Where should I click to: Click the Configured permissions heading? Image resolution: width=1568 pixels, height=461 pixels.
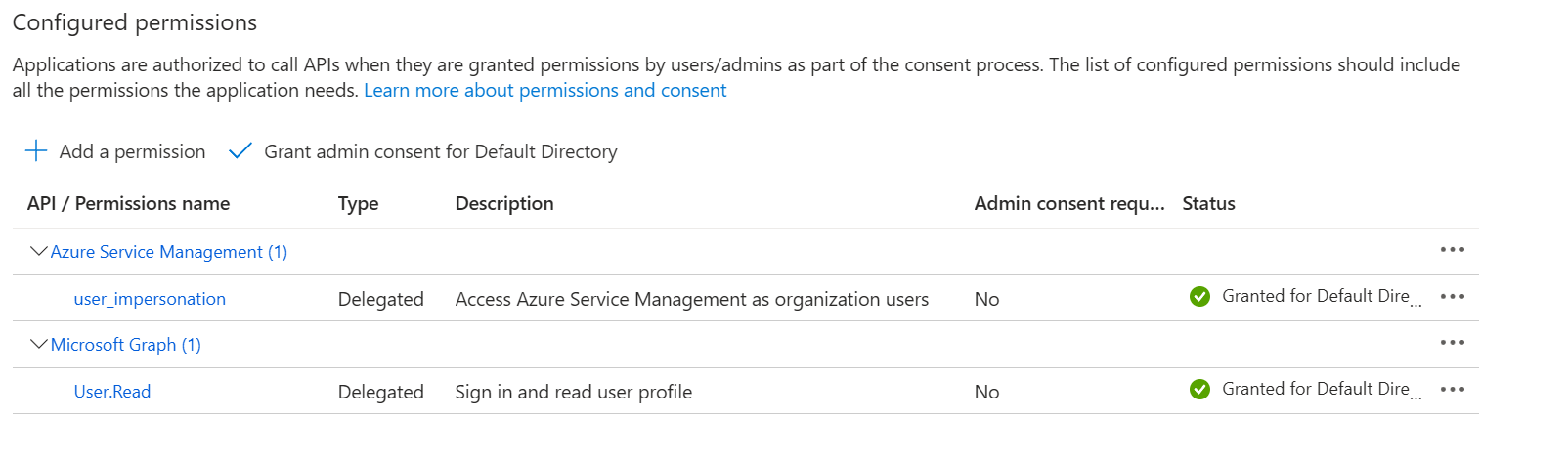pos(135,22)
